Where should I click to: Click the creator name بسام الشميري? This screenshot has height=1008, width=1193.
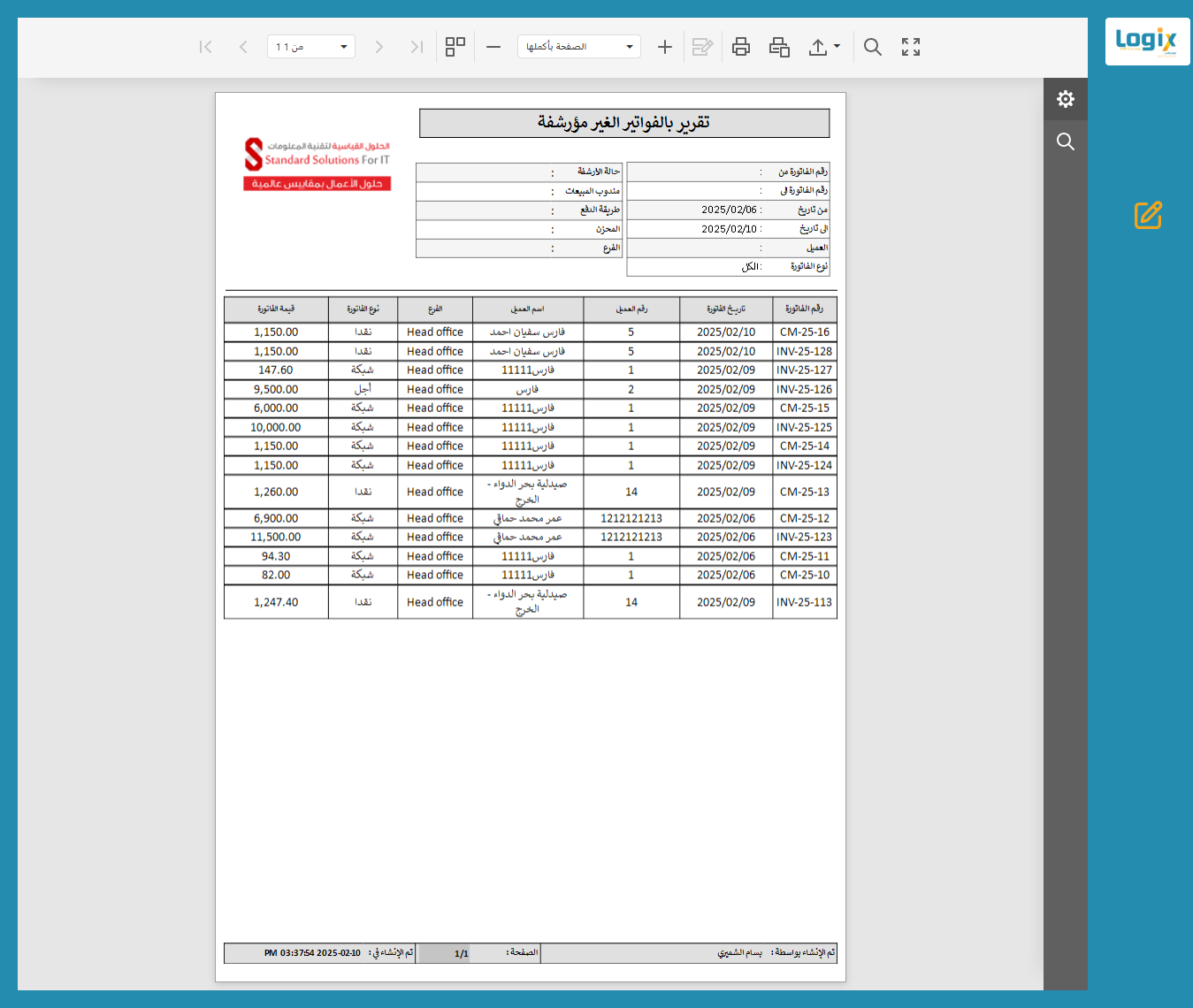739,953
